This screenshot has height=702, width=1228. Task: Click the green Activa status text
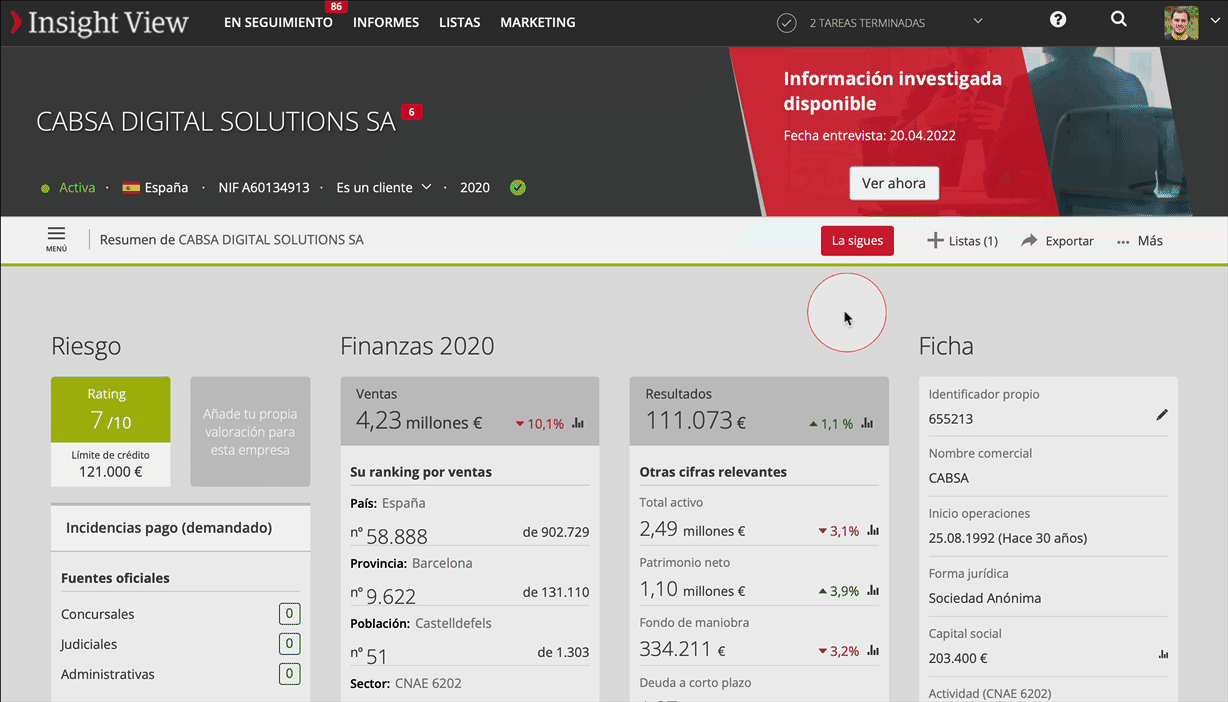(77, 187)
